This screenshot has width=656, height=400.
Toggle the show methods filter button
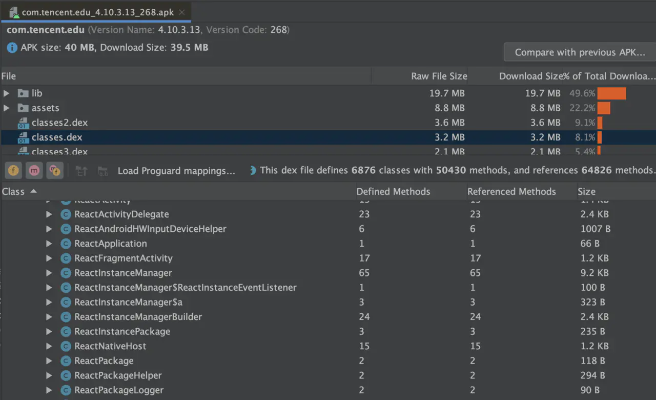pos(35,171)
